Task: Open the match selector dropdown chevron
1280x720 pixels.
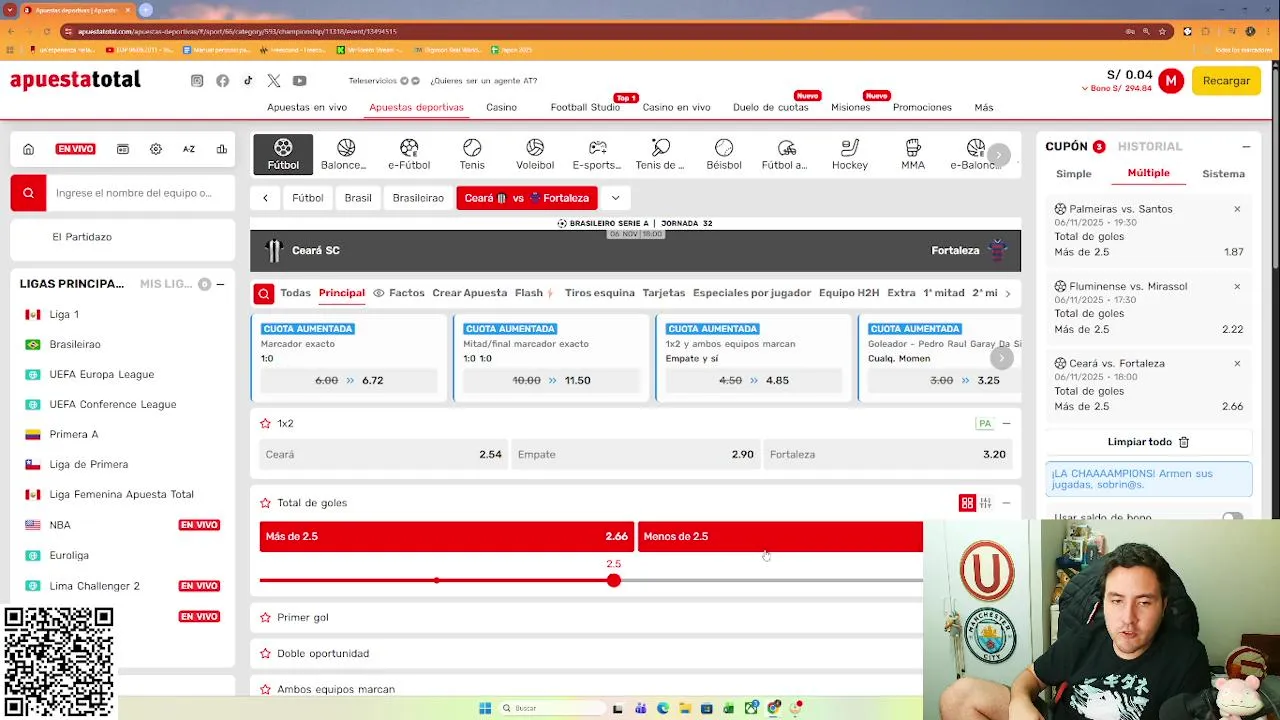Action: click(x=615, y=198)
